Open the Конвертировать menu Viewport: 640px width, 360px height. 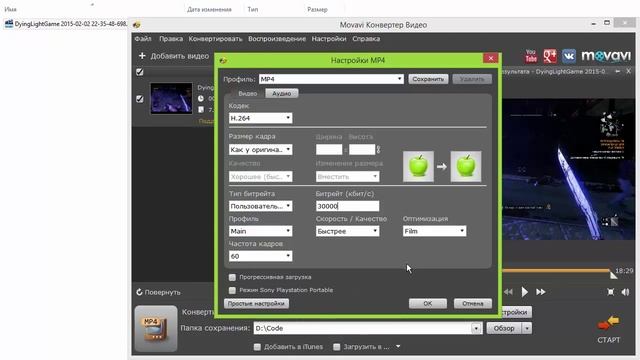(216, 39)
